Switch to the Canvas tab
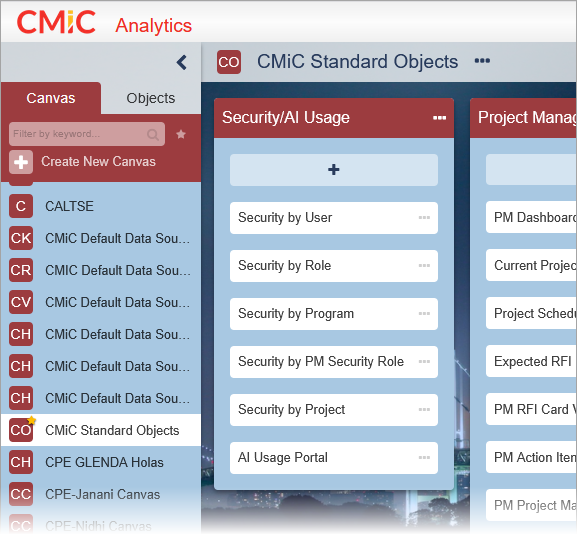 click(x=51, y=98)
